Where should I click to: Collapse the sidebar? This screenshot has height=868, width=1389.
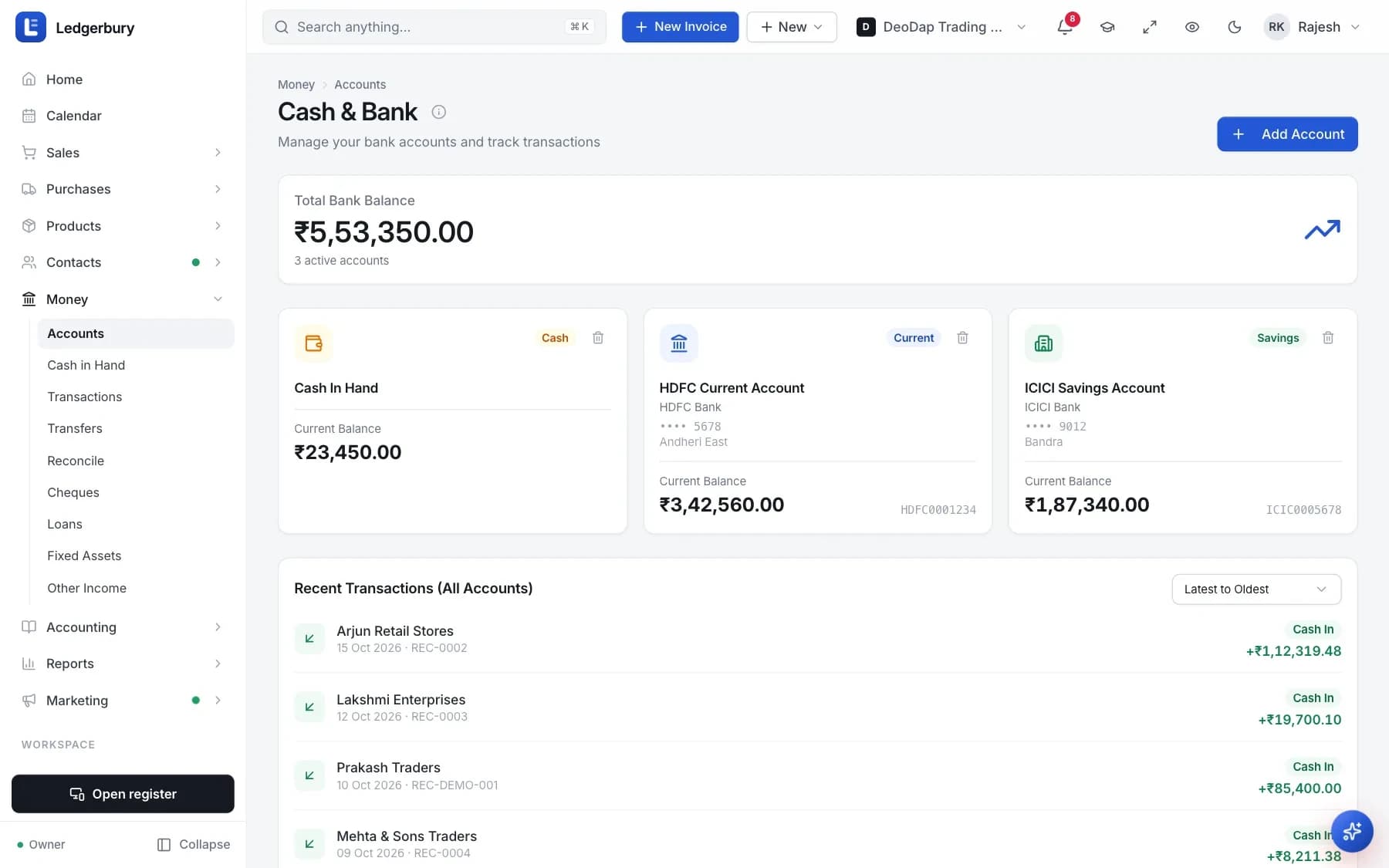(193, 845)
